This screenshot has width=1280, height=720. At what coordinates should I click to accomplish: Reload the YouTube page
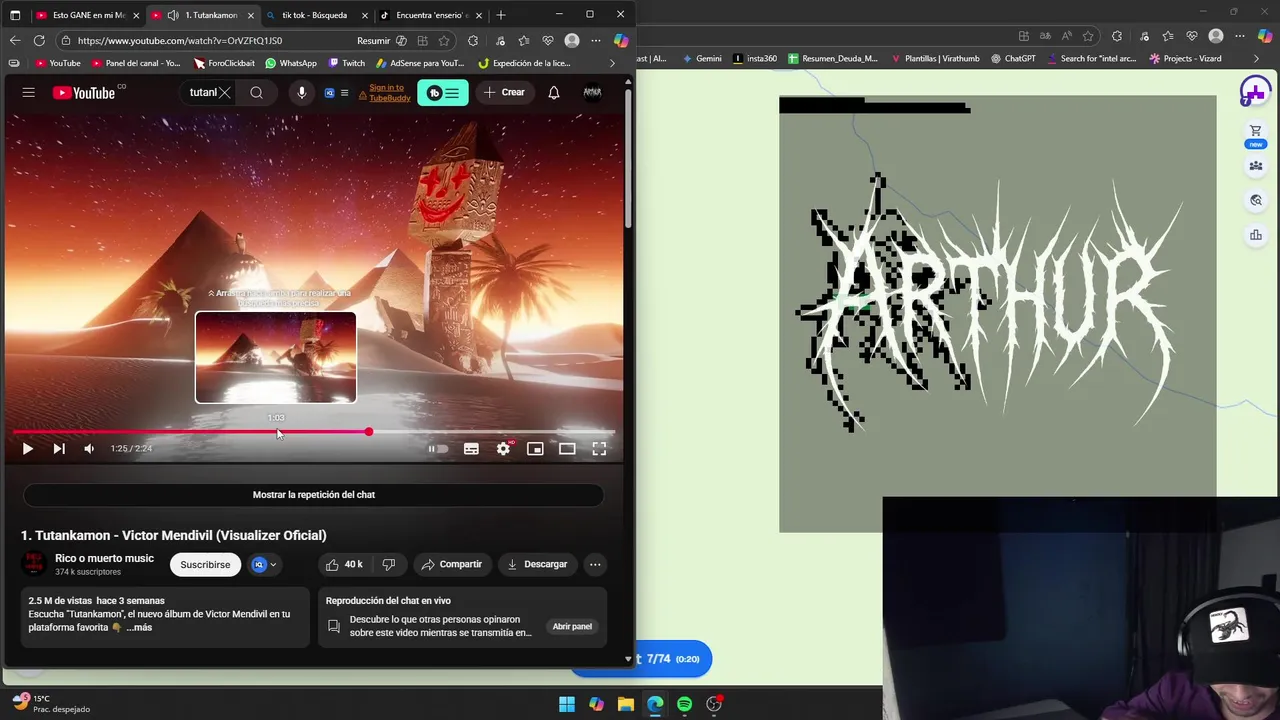click(x=39, y=41)
